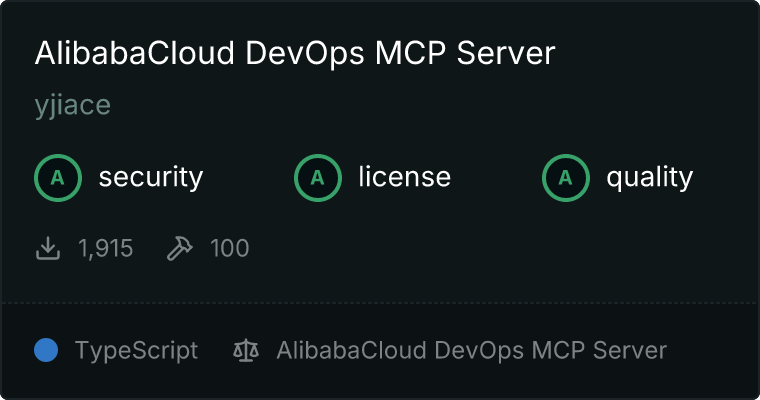760x400 pixels.
Task: Click the security grade A badge
Action: 58,178
